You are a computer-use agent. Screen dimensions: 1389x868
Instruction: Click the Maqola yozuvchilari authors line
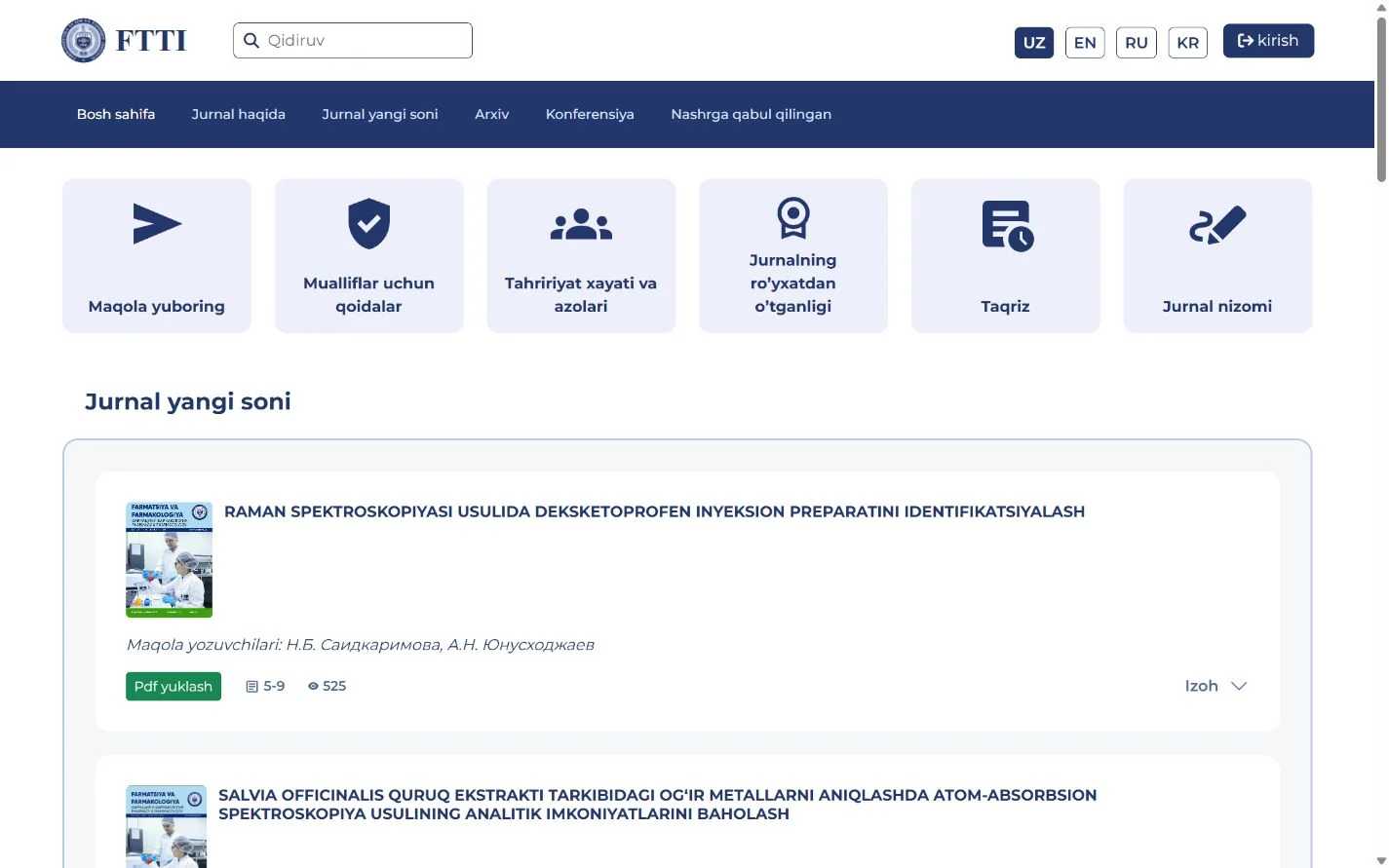coord(360,645)
